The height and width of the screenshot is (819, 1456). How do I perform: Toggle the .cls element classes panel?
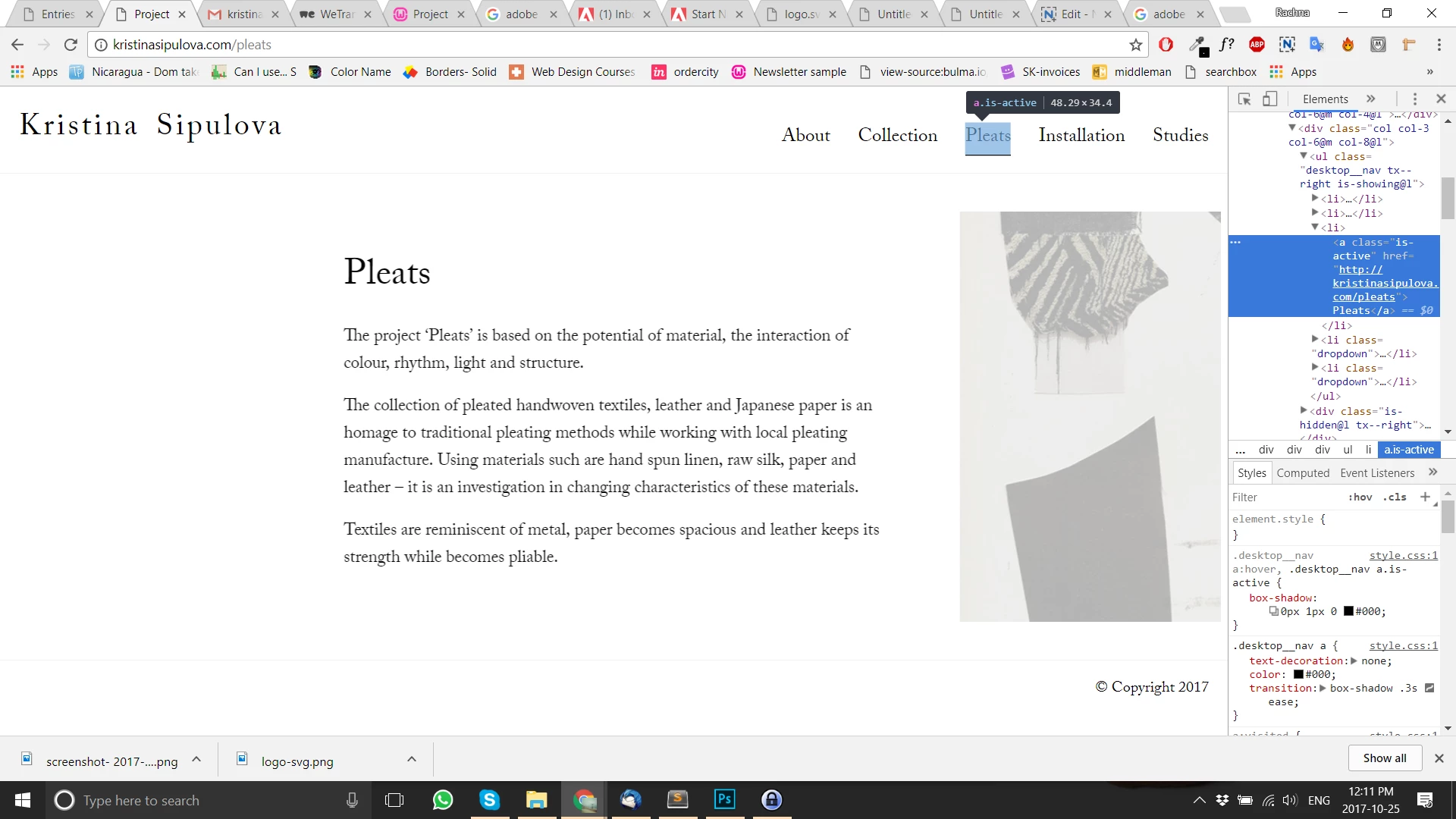1395,497
